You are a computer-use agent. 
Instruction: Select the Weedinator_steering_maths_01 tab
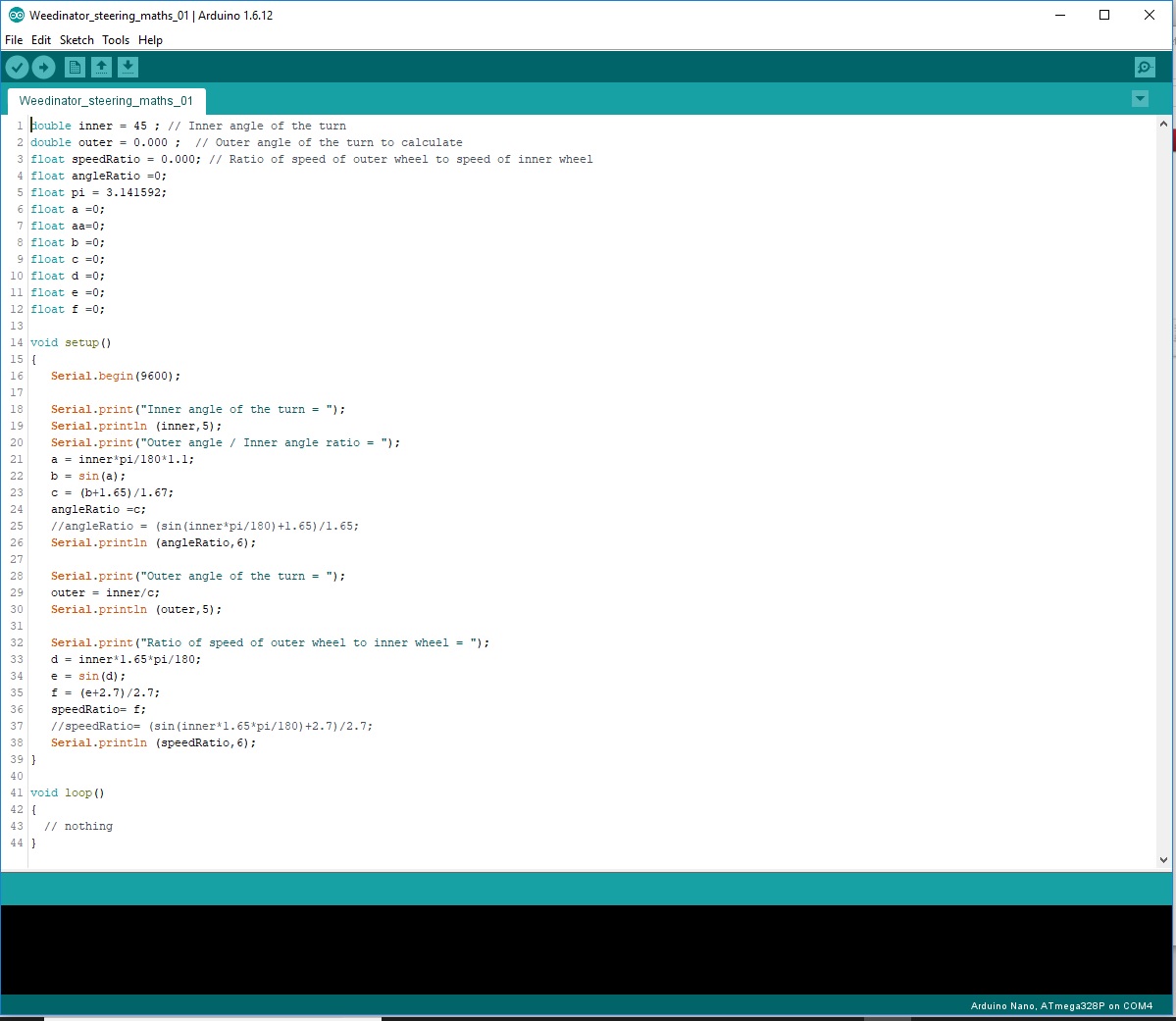[x=106, y=100]
